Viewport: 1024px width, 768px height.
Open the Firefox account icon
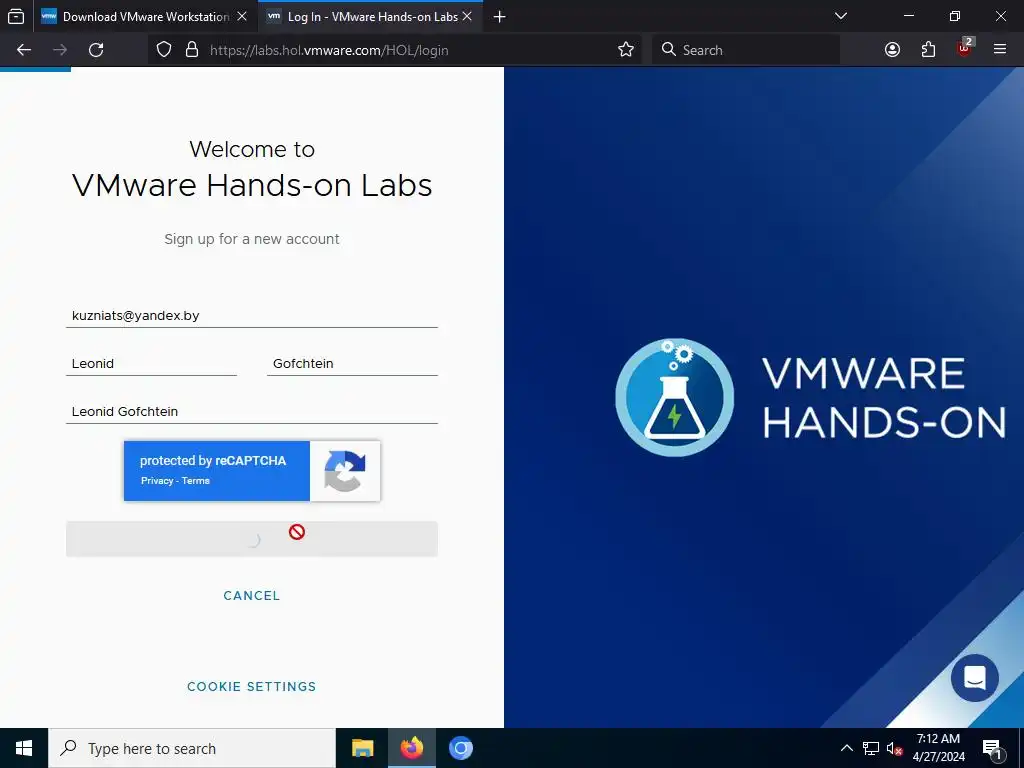(x=892, y=50)
